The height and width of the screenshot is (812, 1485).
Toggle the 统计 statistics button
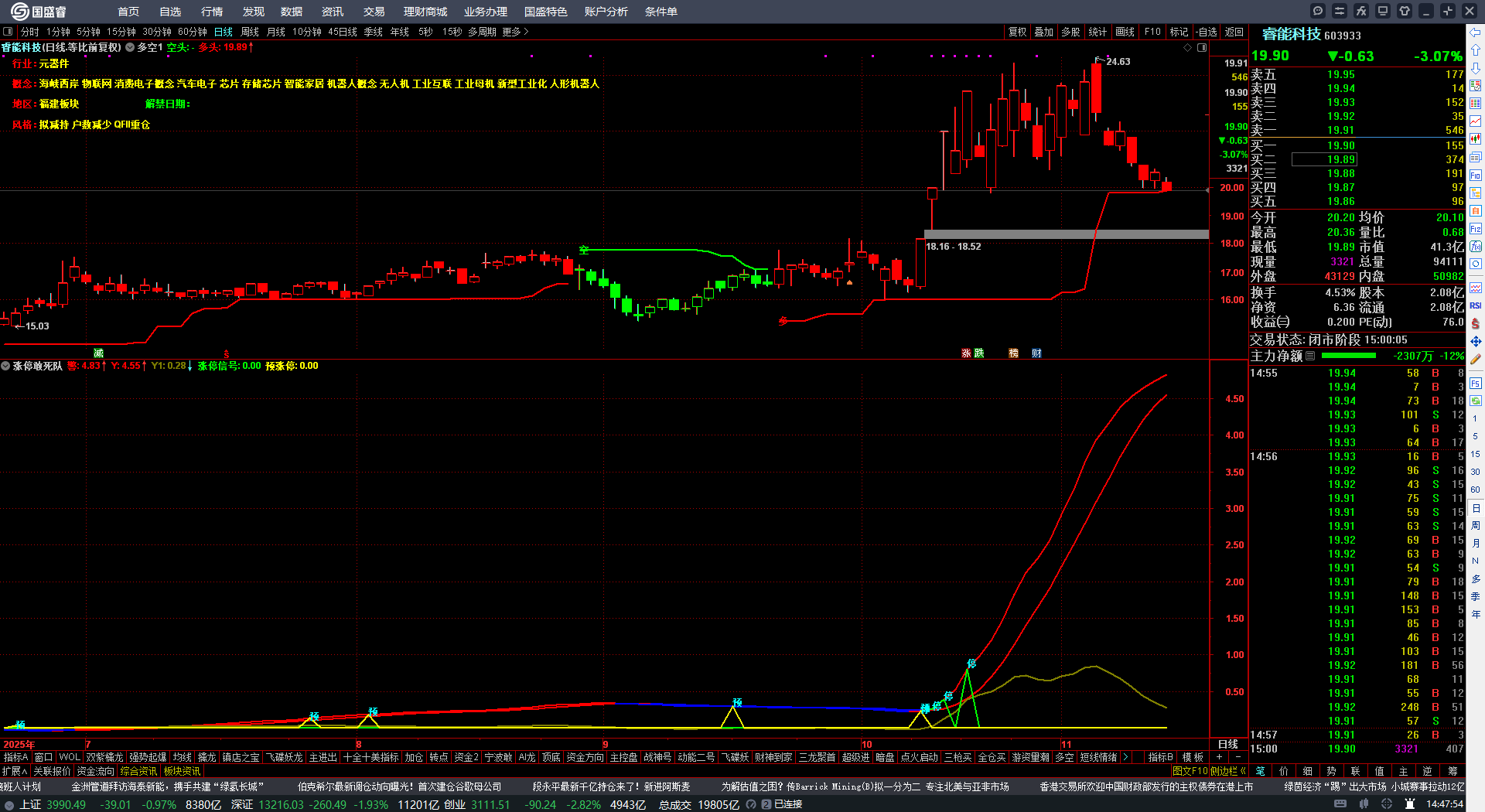pyautogui.click(x=1098, y=32)
